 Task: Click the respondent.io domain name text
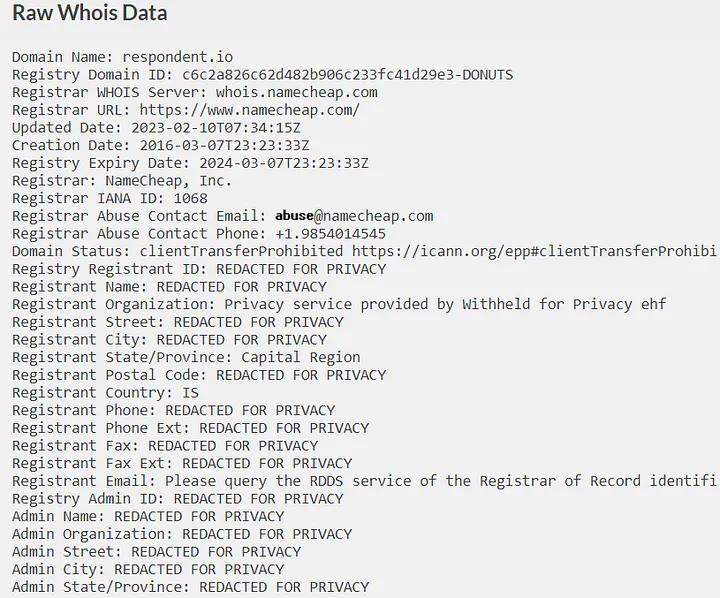pyautogui.click(x=178, y=57)
